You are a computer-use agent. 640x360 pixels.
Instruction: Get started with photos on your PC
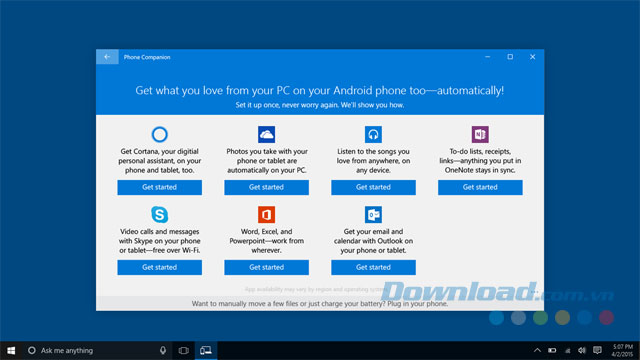point(267,187)
